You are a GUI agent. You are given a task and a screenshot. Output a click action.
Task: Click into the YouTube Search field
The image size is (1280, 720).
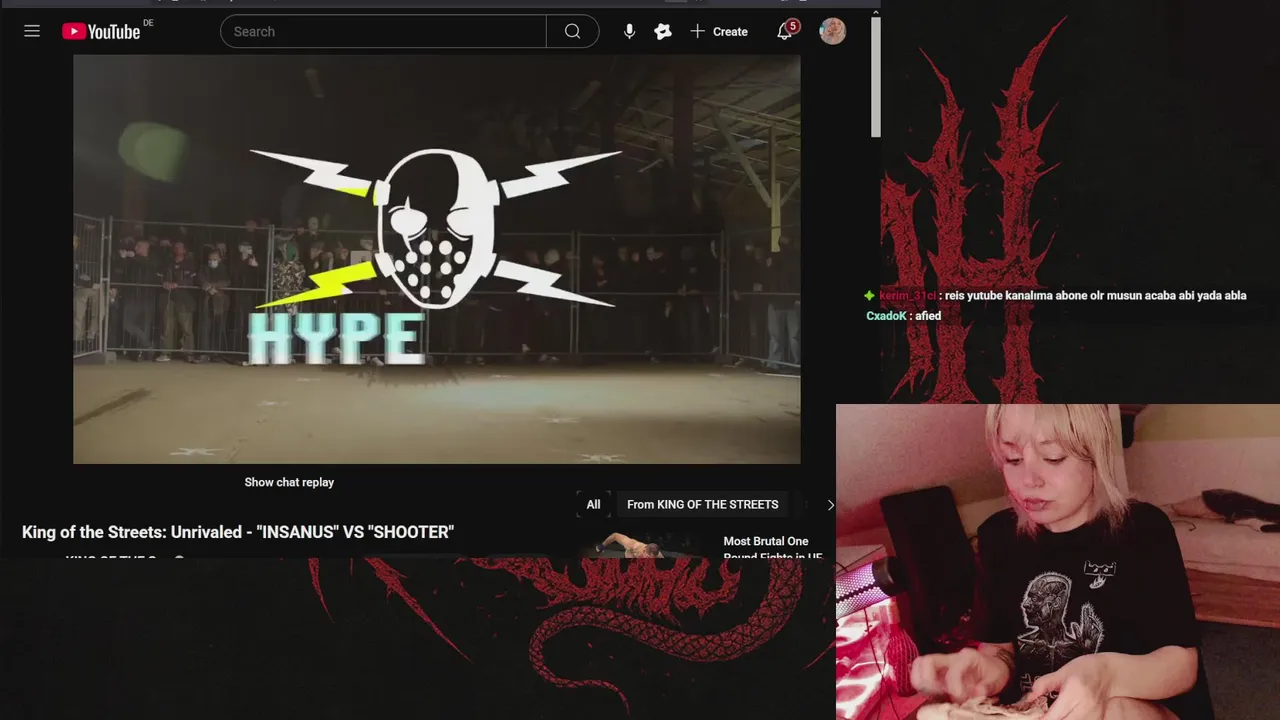[x=383, y=32]
